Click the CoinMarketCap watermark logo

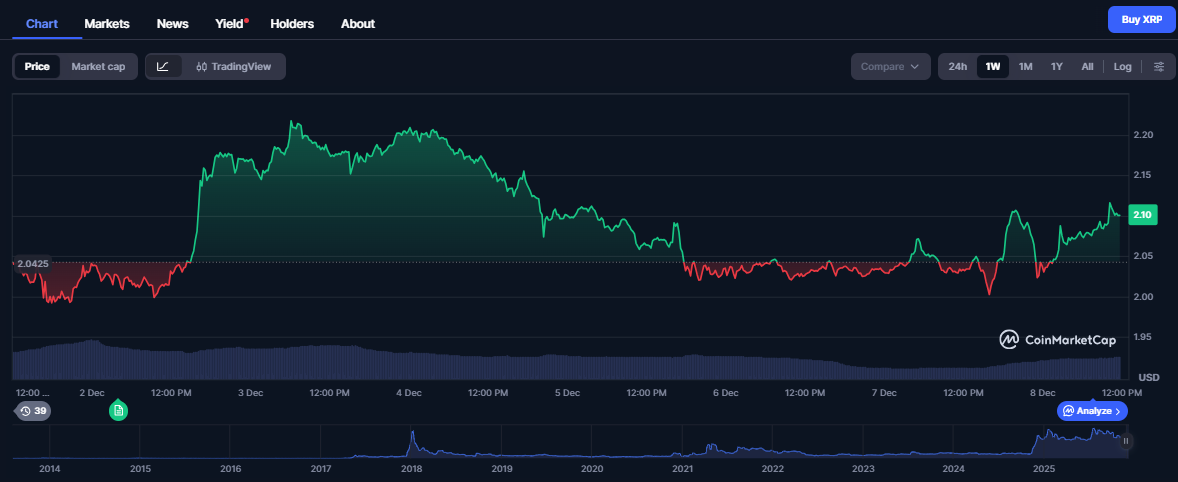[x=1058, y=340]
